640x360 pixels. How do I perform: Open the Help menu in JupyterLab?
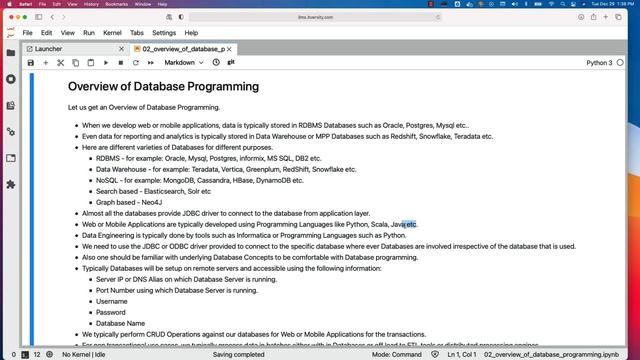191,33
